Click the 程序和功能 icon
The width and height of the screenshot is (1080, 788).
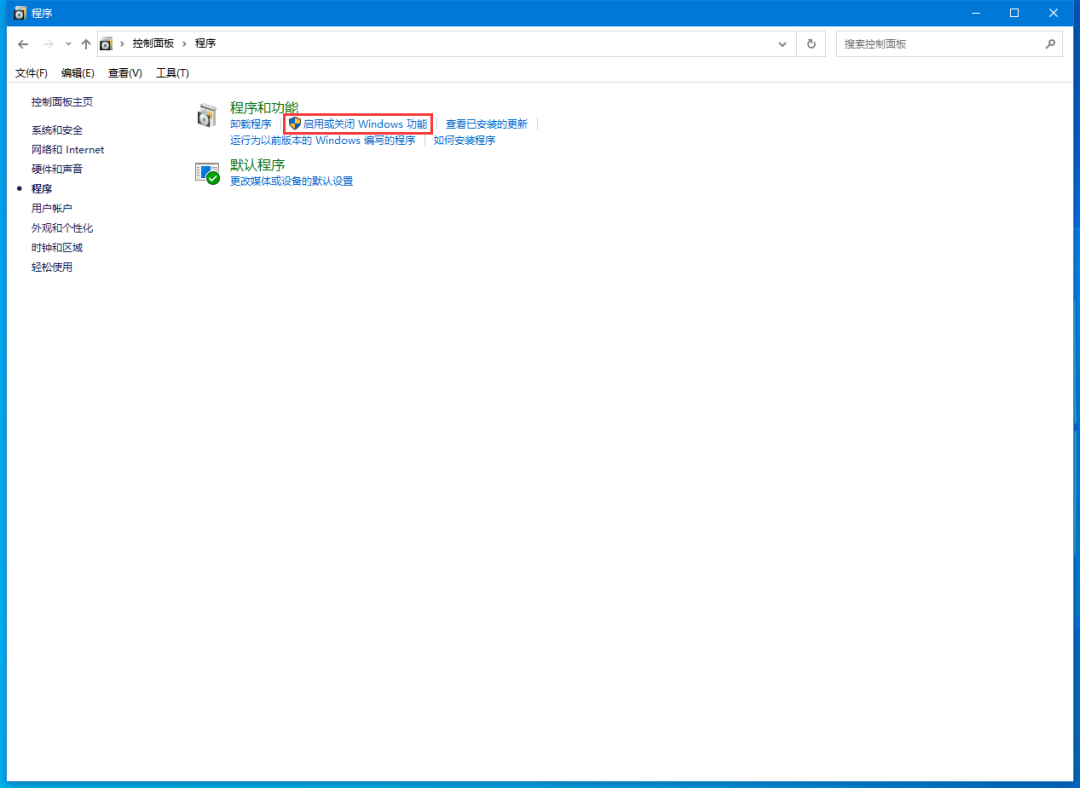pos(207,116)
